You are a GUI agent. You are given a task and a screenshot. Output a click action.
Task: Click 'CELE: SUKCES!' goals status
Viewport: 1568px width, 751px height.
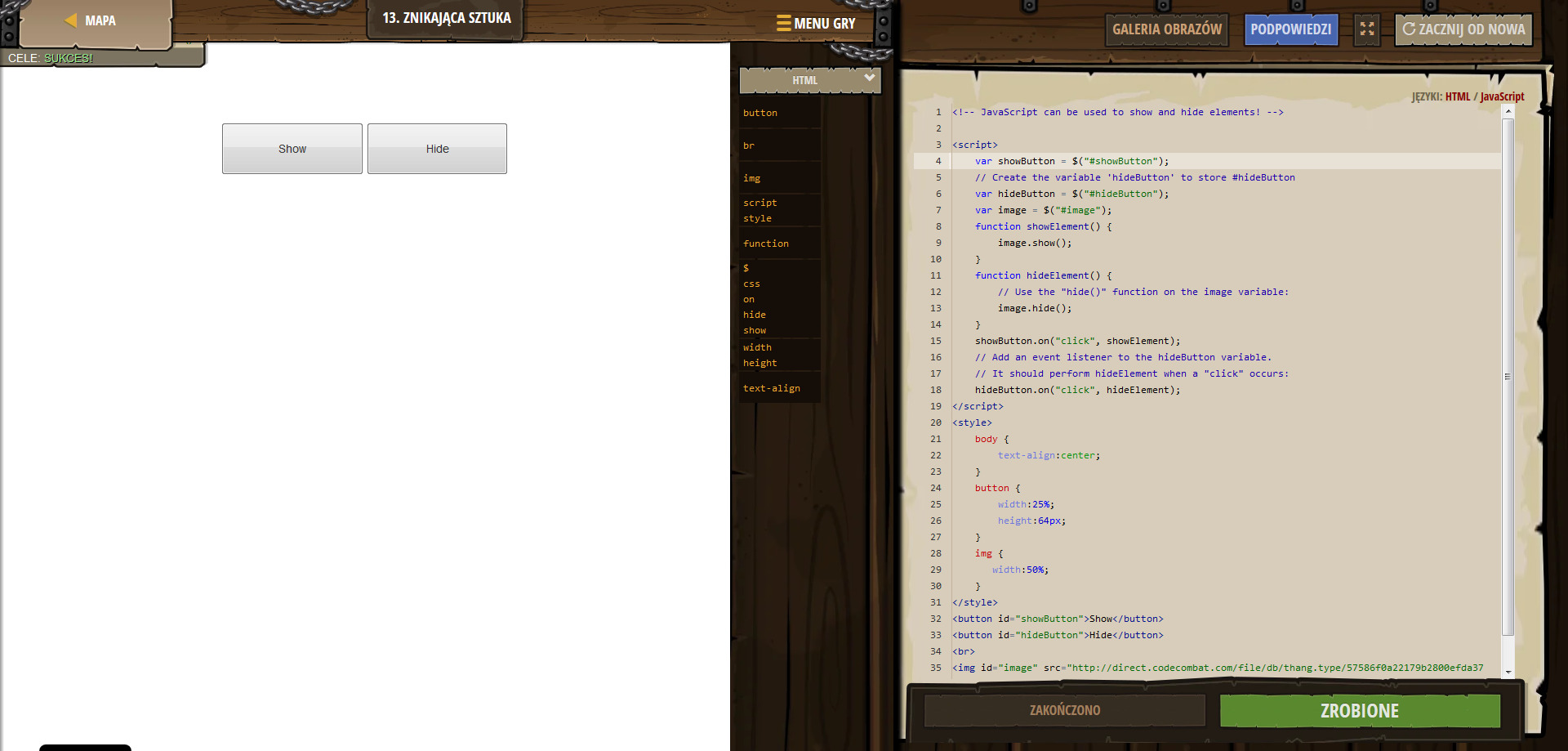(51, 58)
